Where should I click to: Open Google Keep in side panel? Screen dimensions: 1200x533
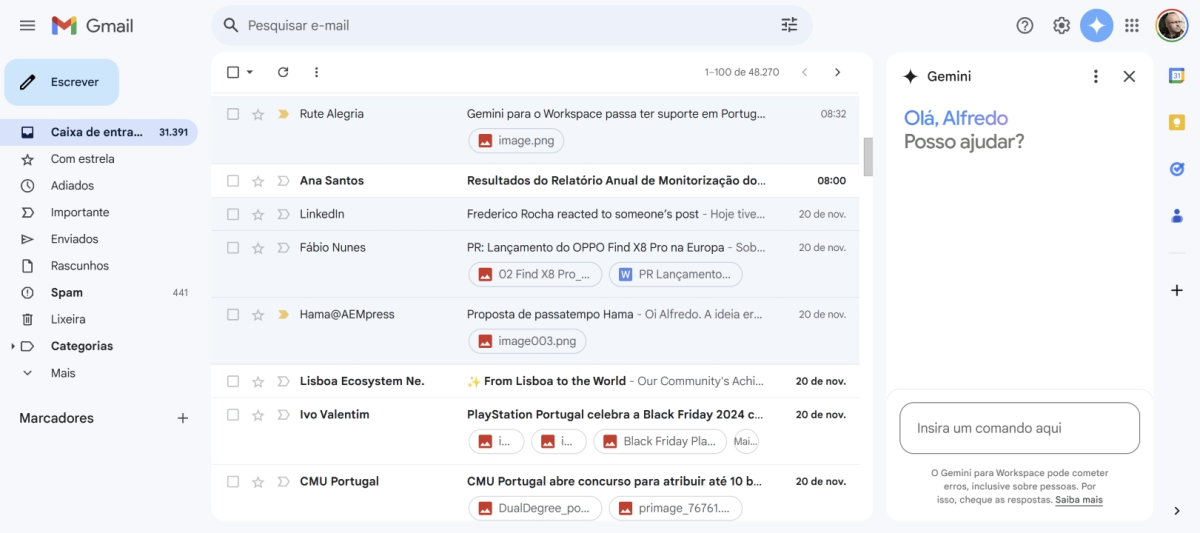point(1177,122)
